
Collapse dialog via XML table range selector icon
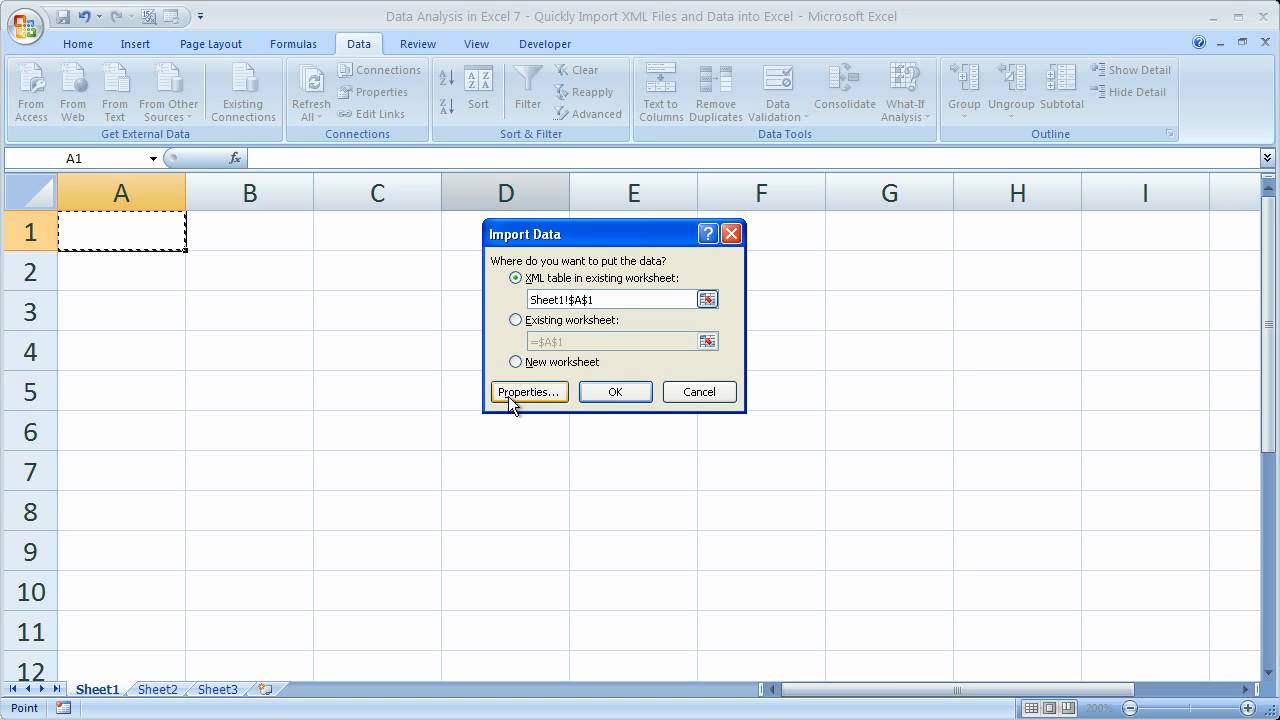[708, 299]
